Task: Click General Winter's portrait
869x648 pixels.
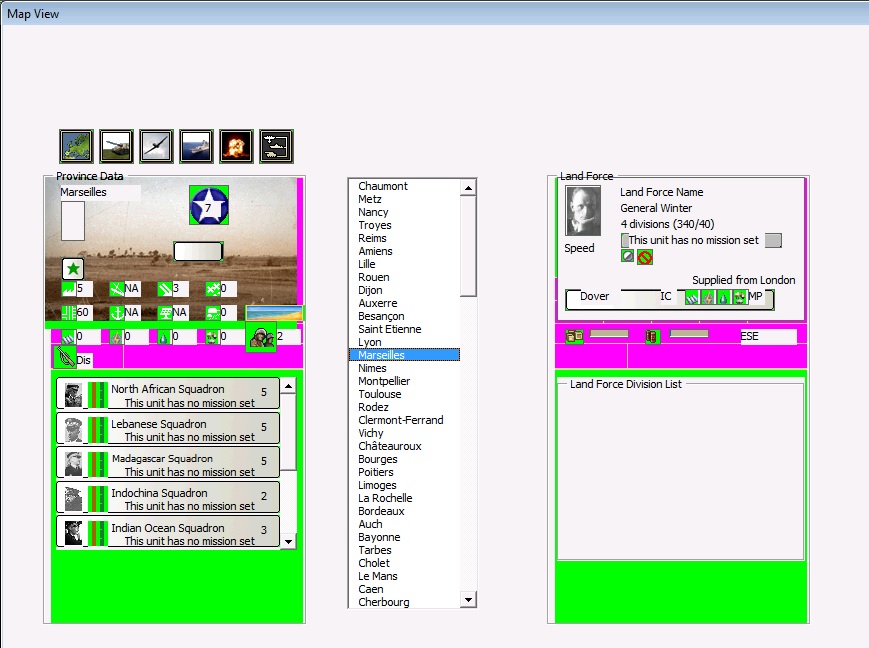Action: (x=583, y=211)
